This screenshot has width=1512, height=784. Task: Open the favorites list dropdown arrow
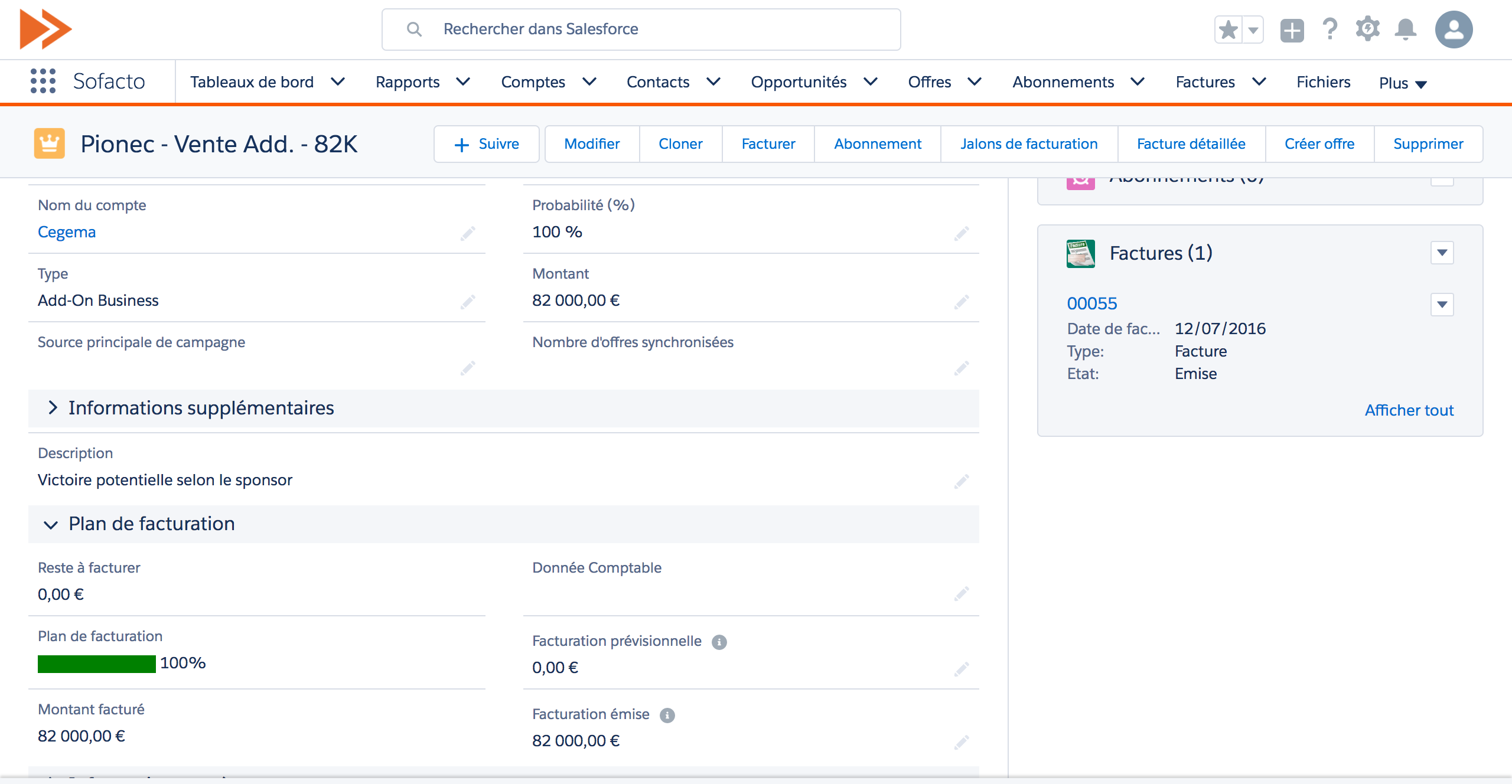click(1253, 30)
